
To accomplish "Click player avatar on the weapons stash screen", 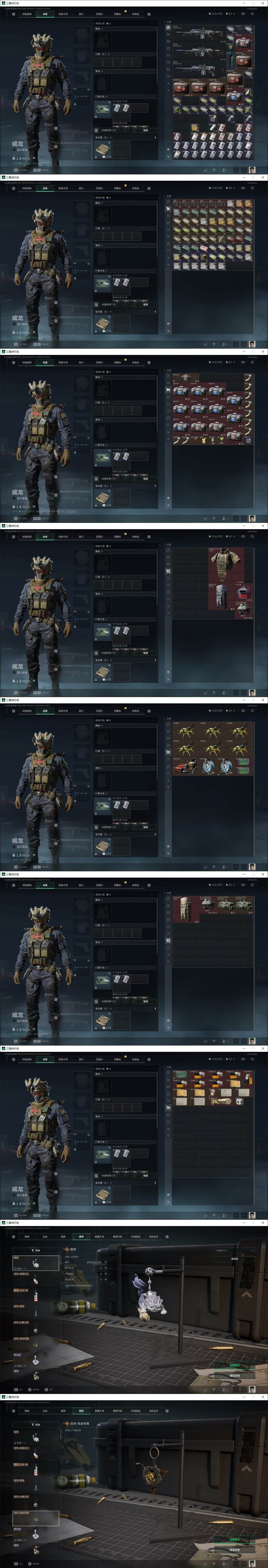I will 252,170.
